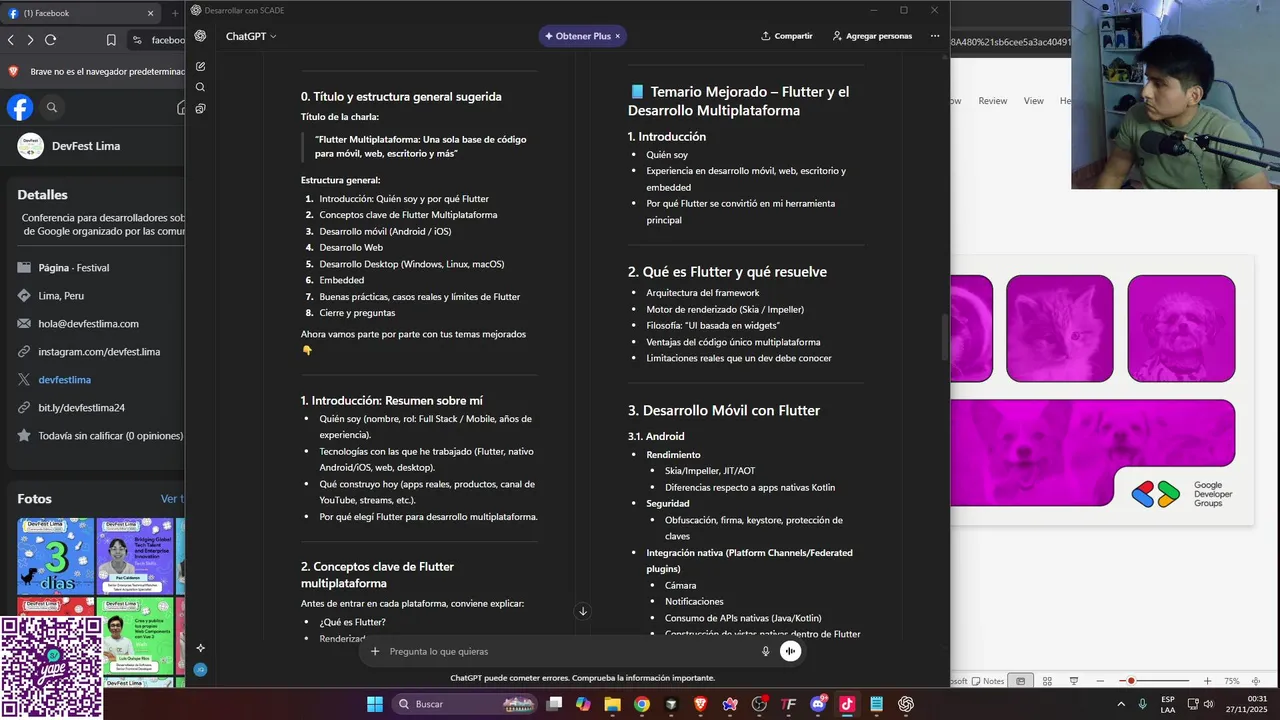Open the library icon in the ChatGPT sidebar
The height and width of the screenshot is (720, 1280).
(201, 108)
